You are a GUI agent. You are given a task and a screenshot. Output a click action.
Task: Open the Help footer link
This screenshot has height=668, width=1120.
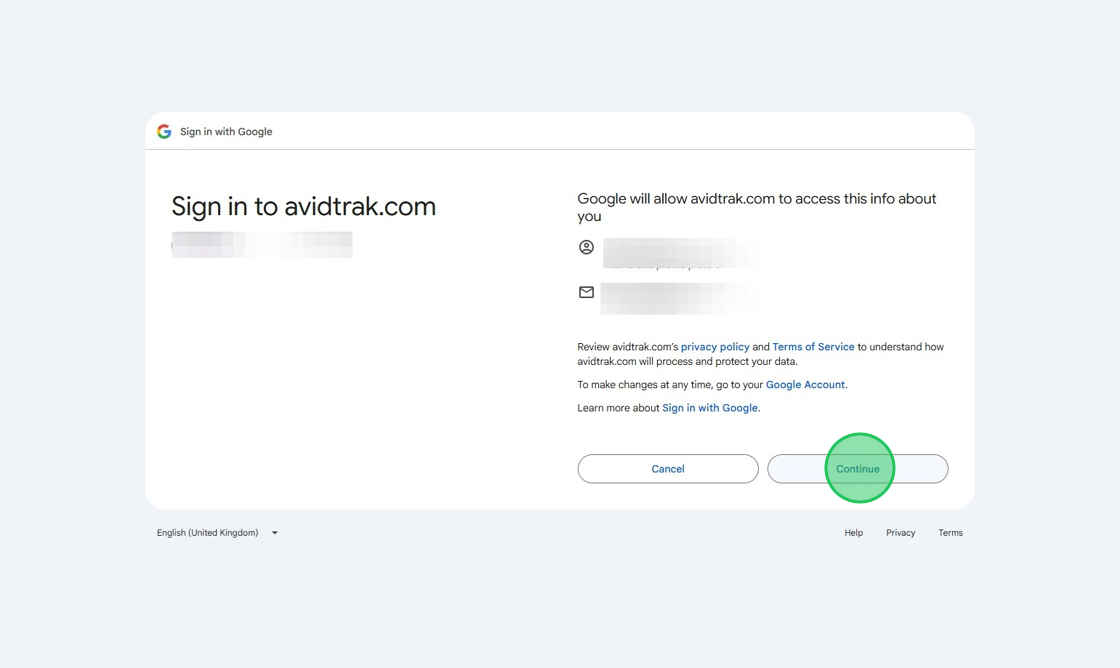(x=853, y=533)
